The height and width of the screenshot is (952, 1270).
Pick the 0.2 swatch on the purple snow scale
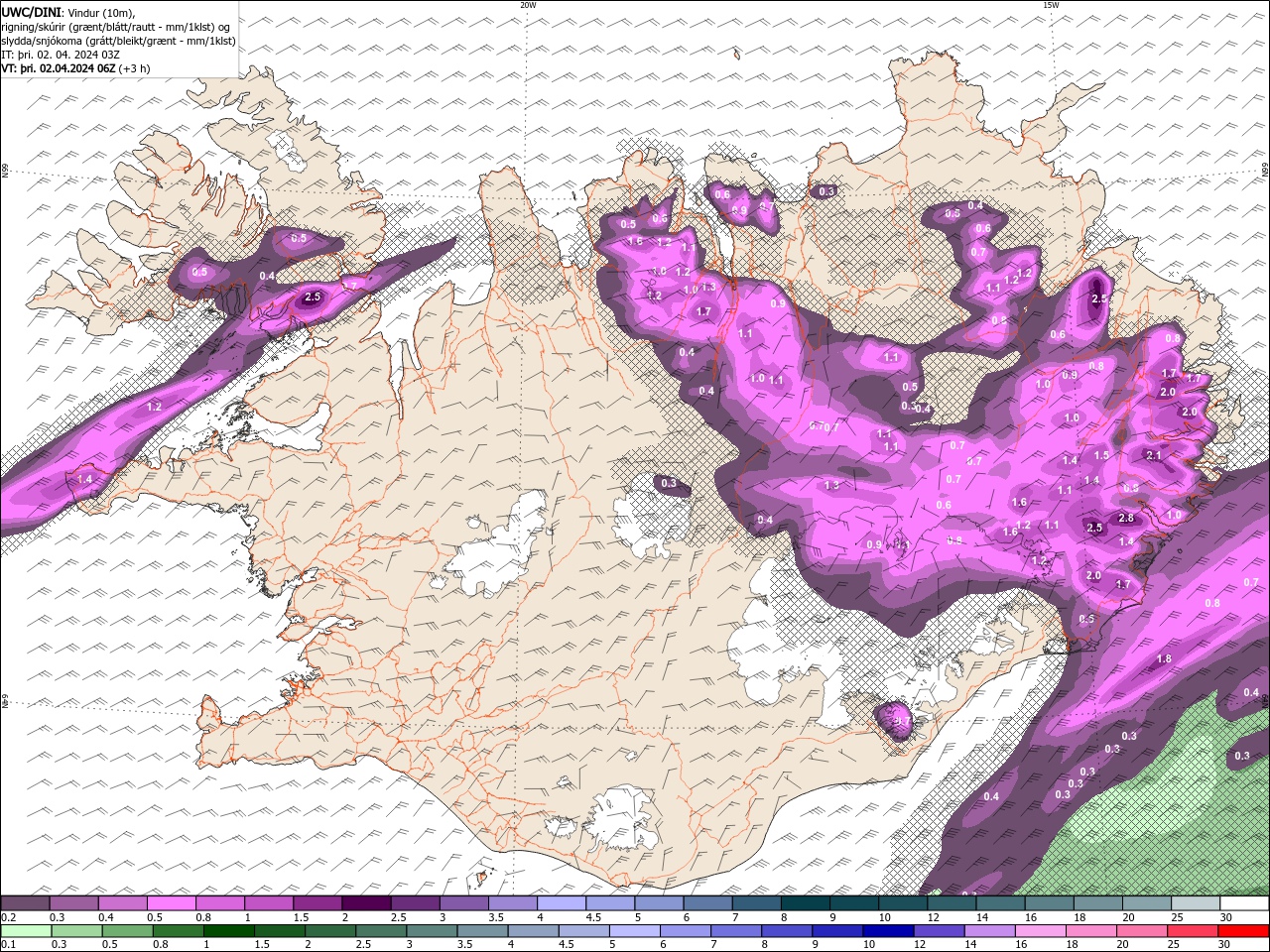[x=25, y=903]
